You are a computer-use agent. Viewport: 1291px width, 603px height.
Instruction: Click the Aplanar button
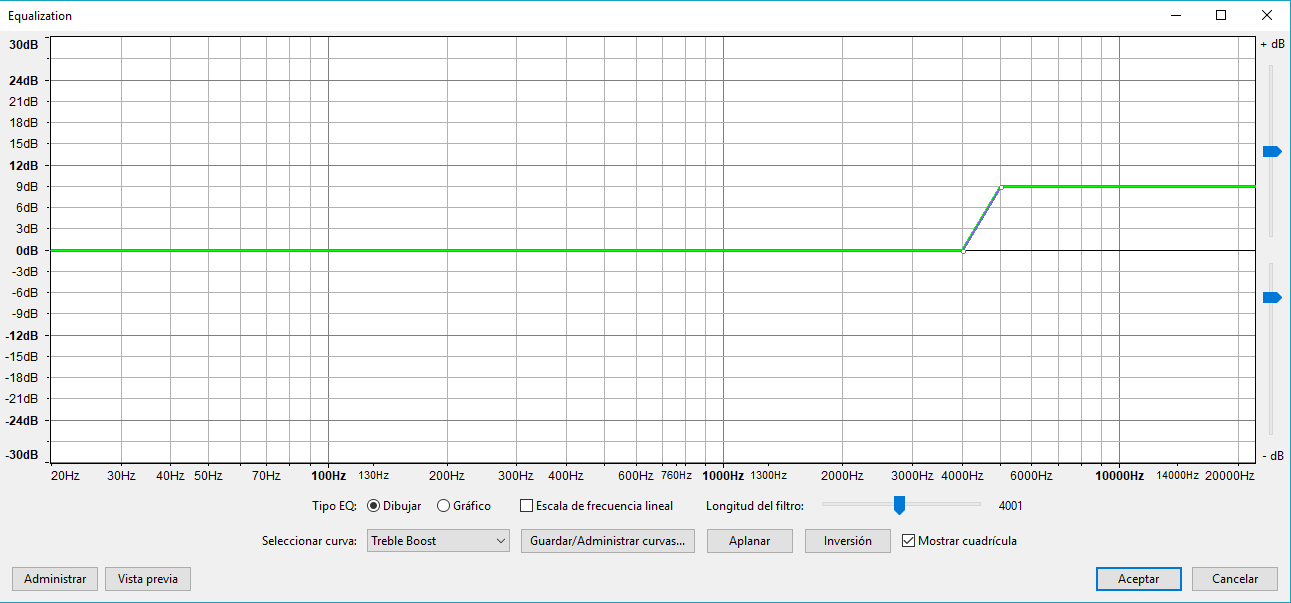(749, 541)
